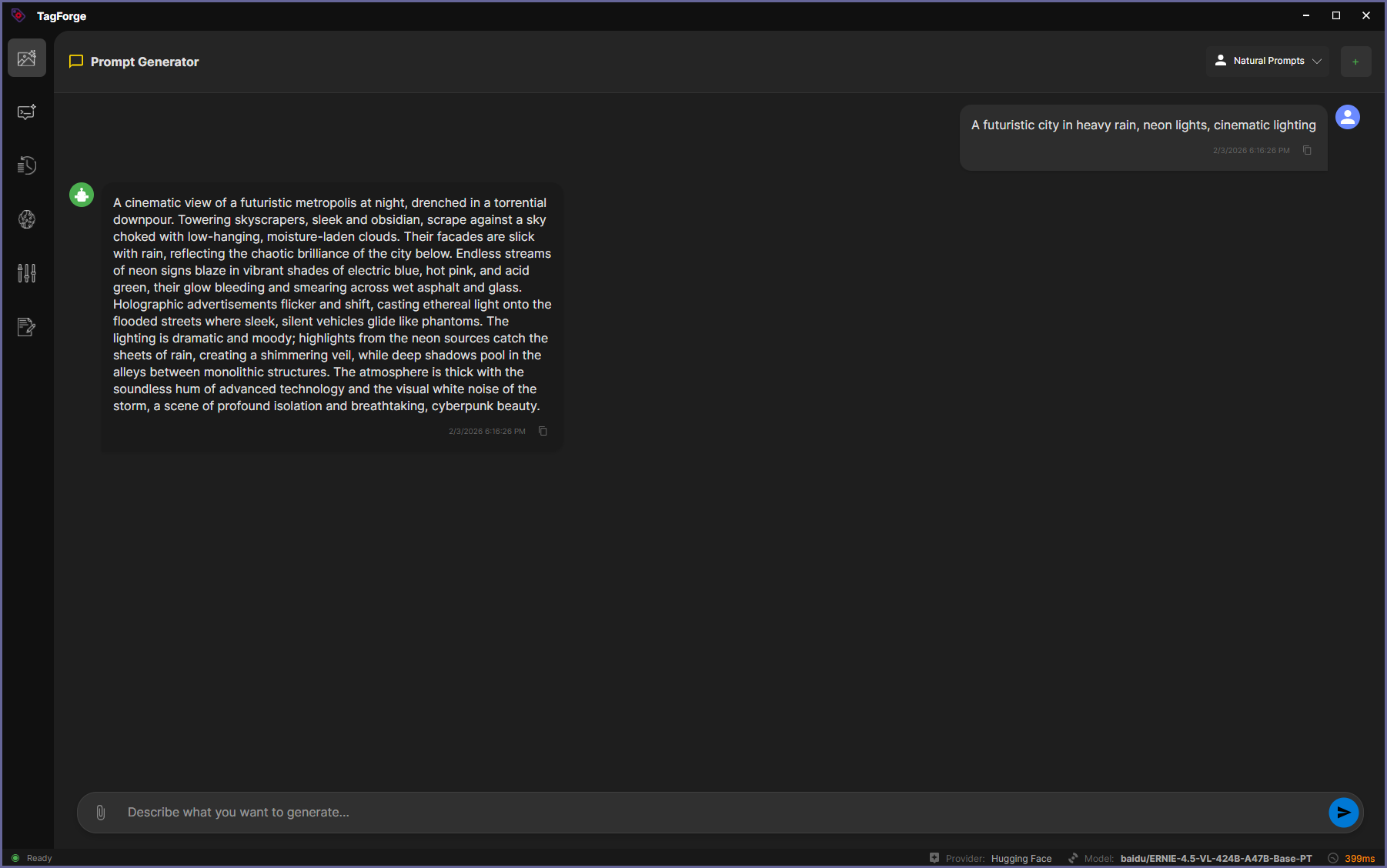Click the paperclip attach file icon

101,813
